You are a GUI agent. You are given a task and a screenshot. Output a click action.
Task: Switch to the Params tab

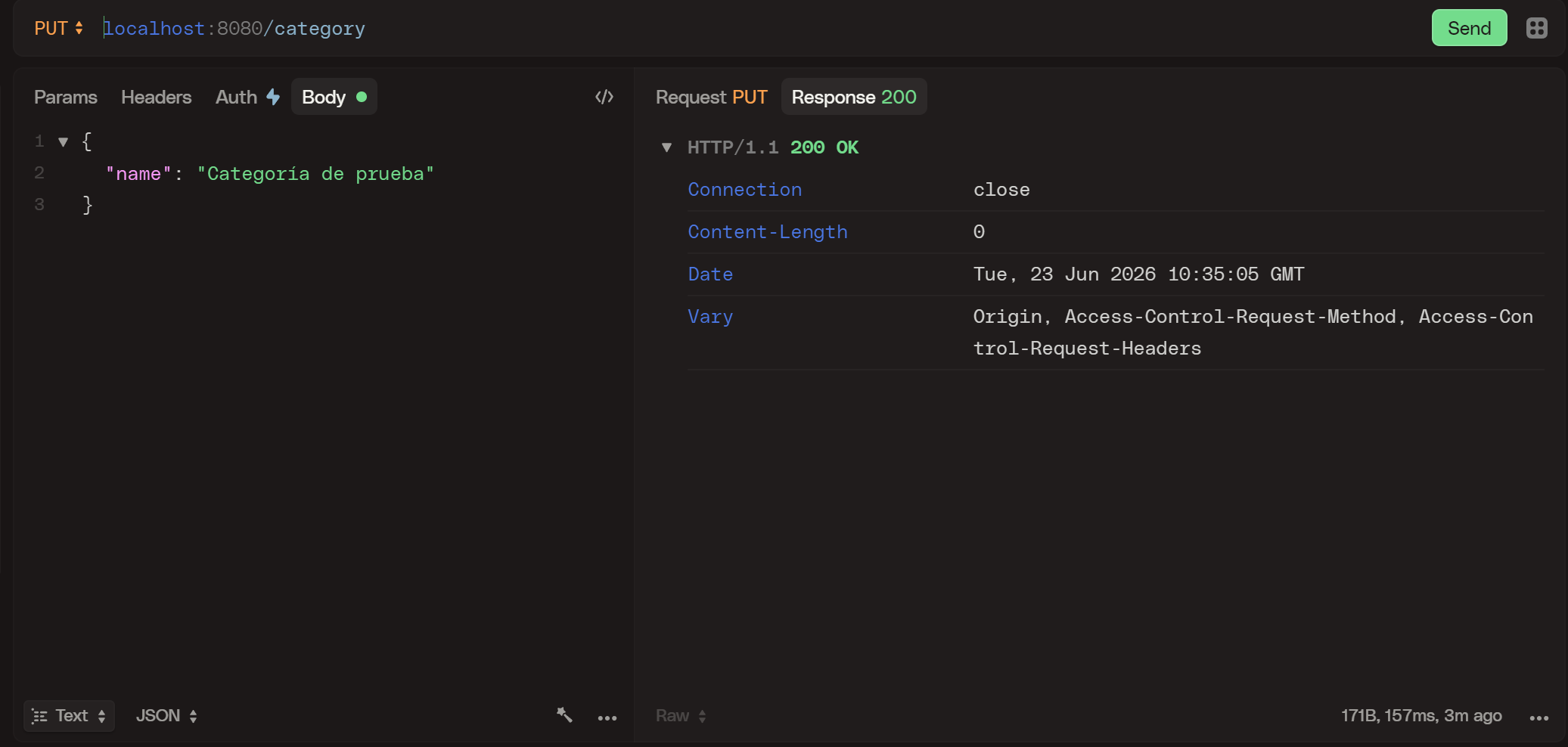point(66,97)
